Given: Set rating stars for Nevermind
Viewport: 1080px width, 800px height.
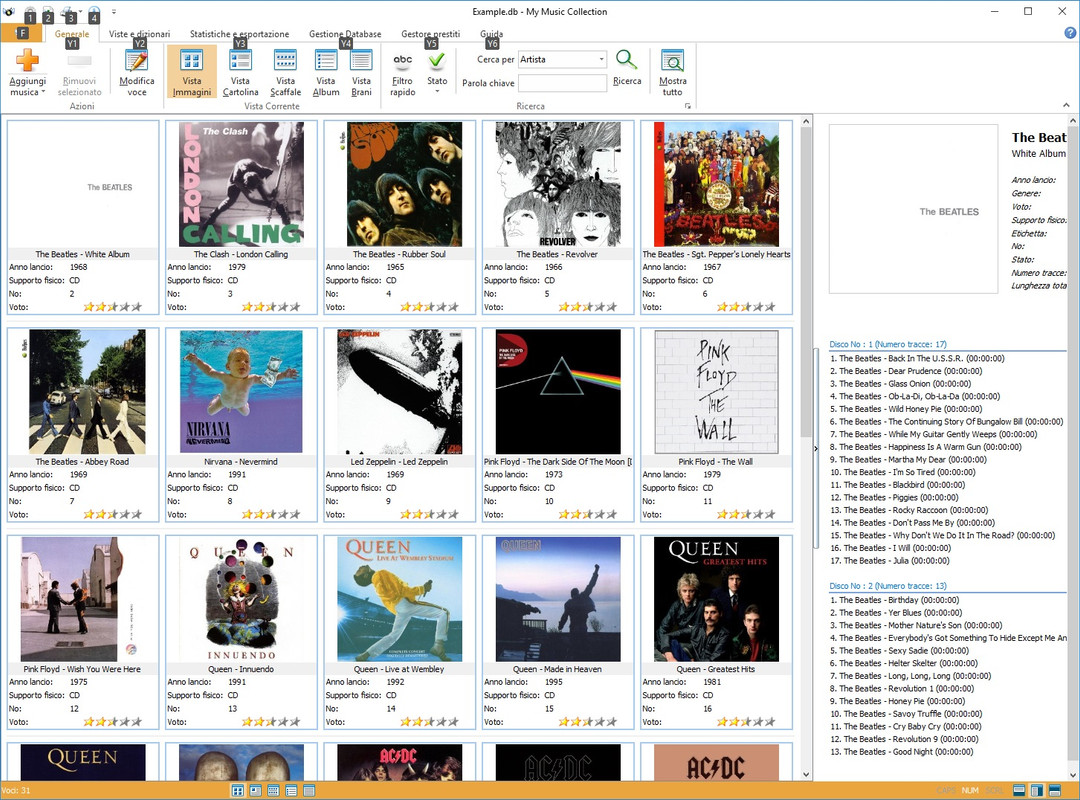Looking at the screenshot, I should (x=271, y=514).
